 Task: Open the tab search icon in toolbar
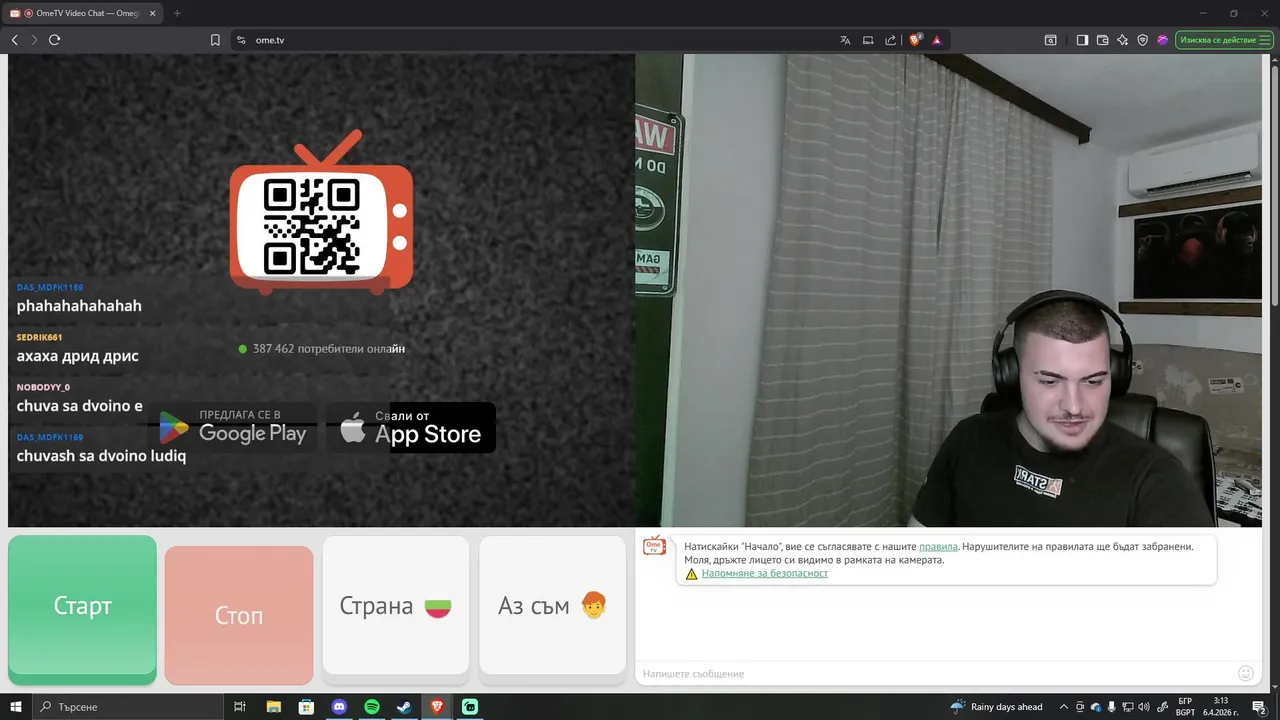tap(1050, 40)
